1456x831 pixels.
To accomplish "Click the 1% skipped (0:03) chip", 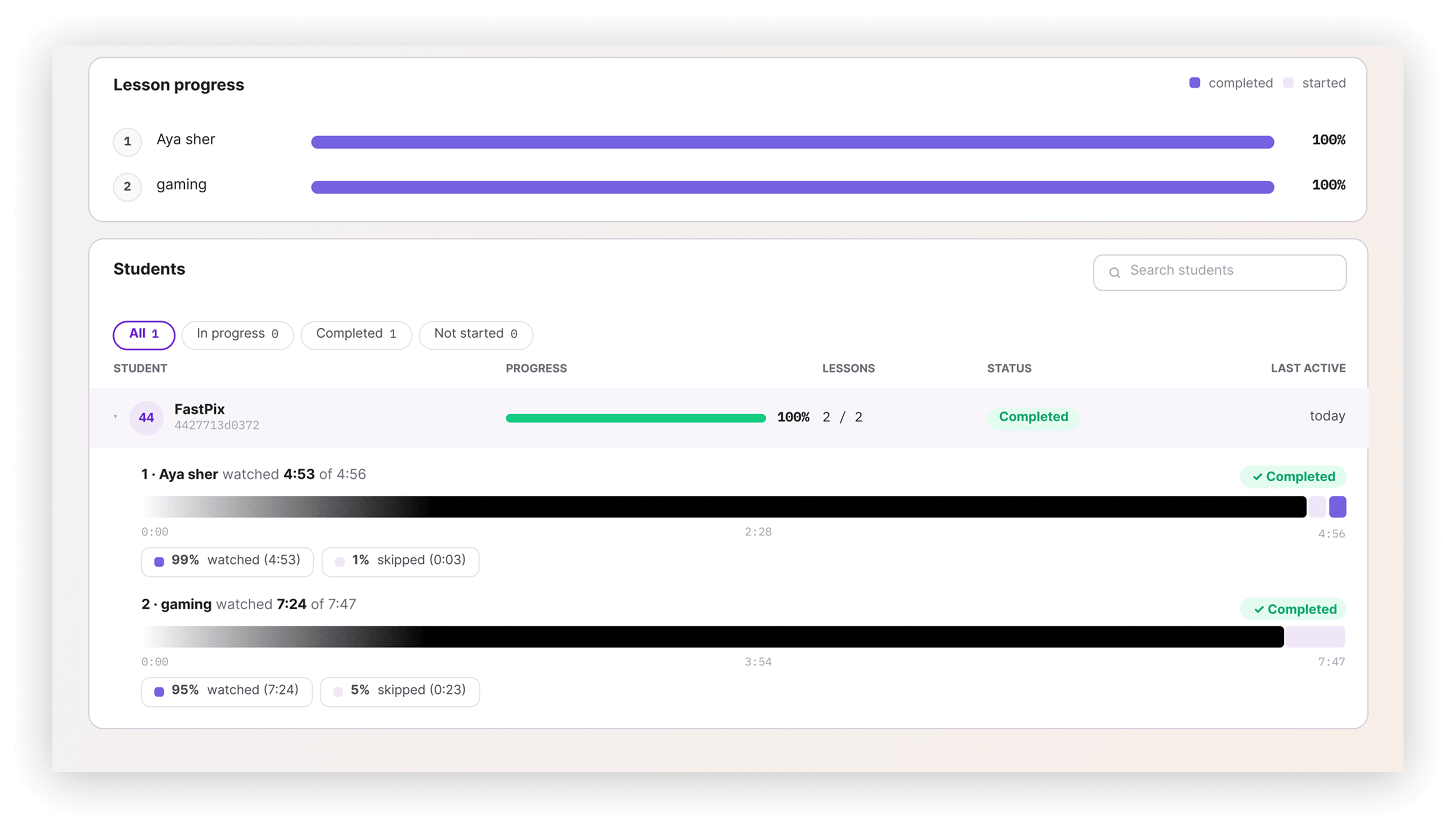I will [400, 561].
